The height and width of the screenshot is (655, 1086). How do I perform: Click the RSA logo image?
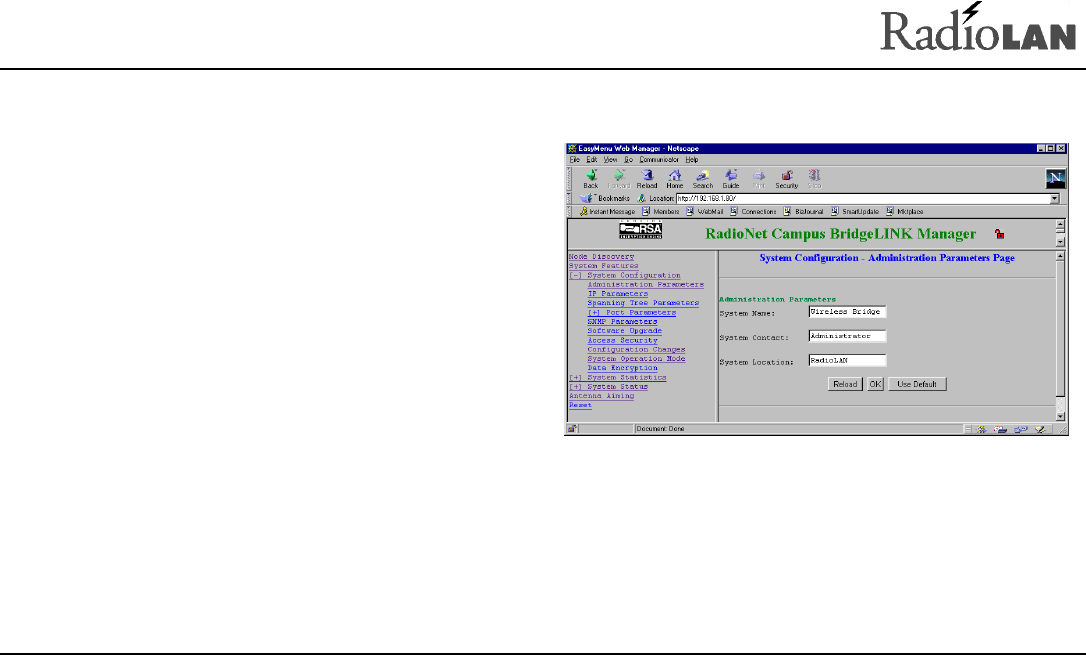(641, 230)
